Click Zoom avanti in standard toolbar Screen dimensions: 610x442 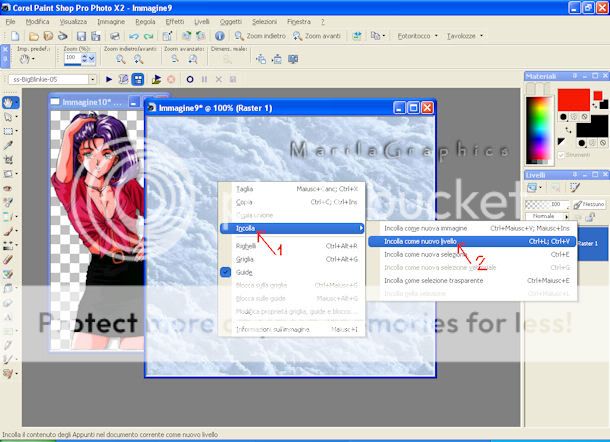317,36
